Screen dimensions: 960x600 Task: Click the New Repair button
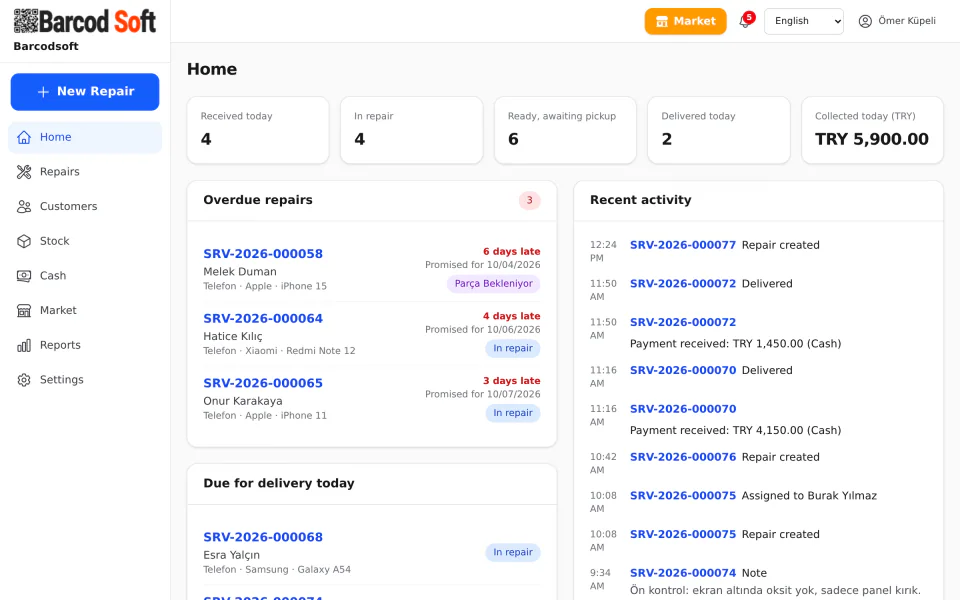click(84, 92)
